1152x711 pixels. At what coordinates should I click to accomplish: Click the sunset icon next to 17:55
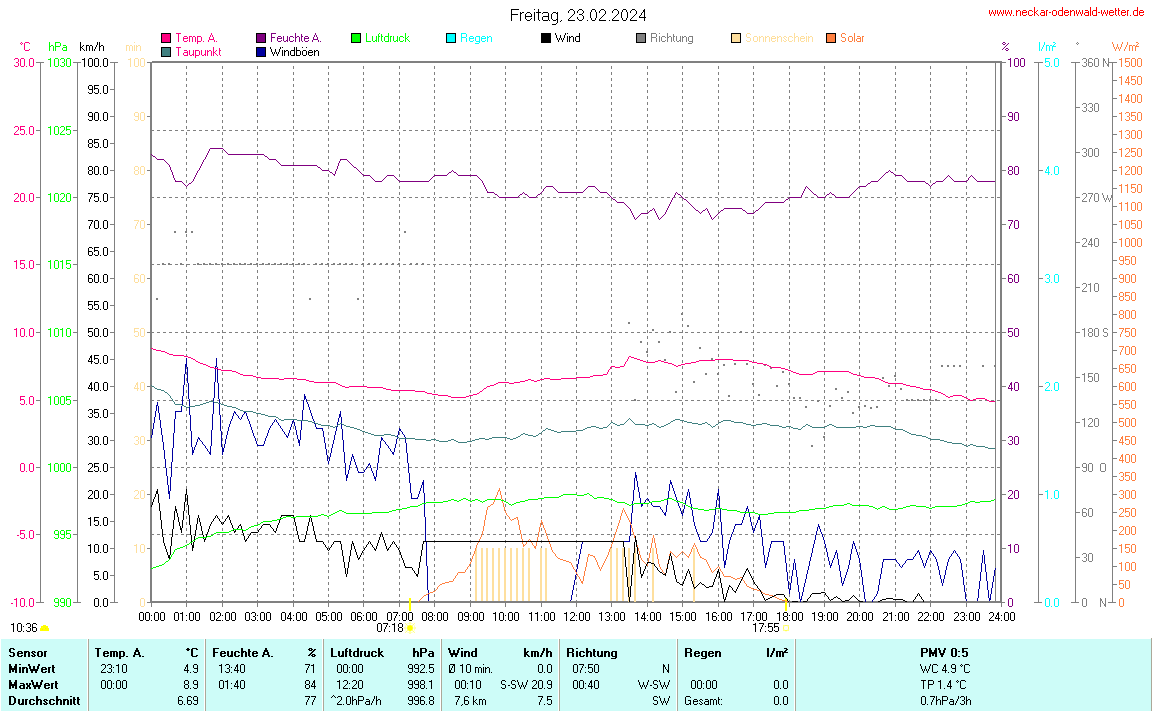pos(787,628)
